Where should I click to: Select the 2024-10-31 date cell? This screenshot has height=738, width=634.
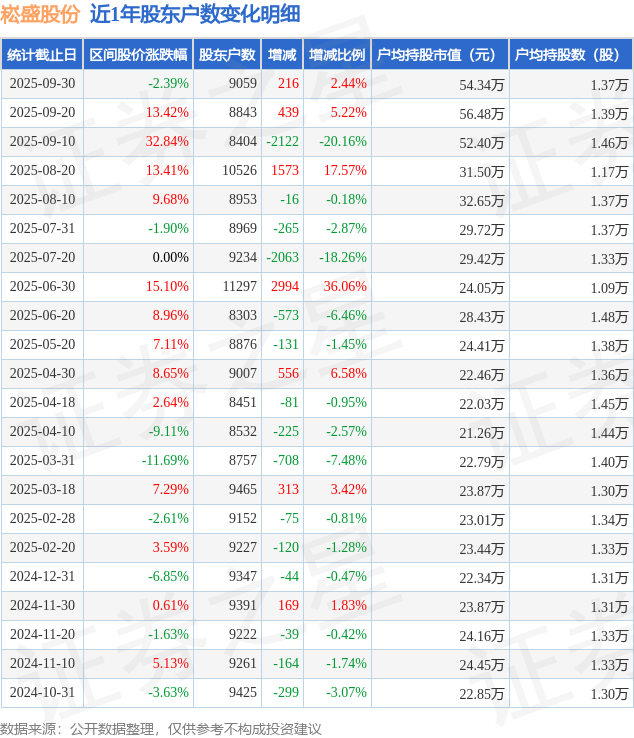tap(43, 693)
